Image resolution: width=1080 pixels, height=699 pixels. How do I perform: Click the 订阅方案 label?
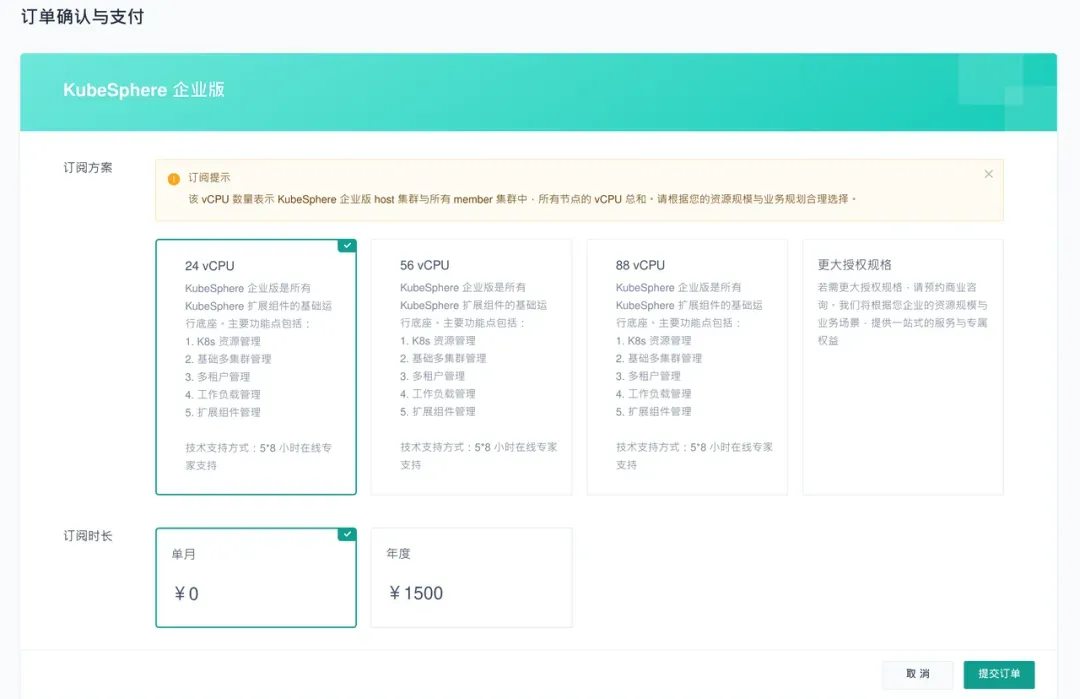[87, 167]
